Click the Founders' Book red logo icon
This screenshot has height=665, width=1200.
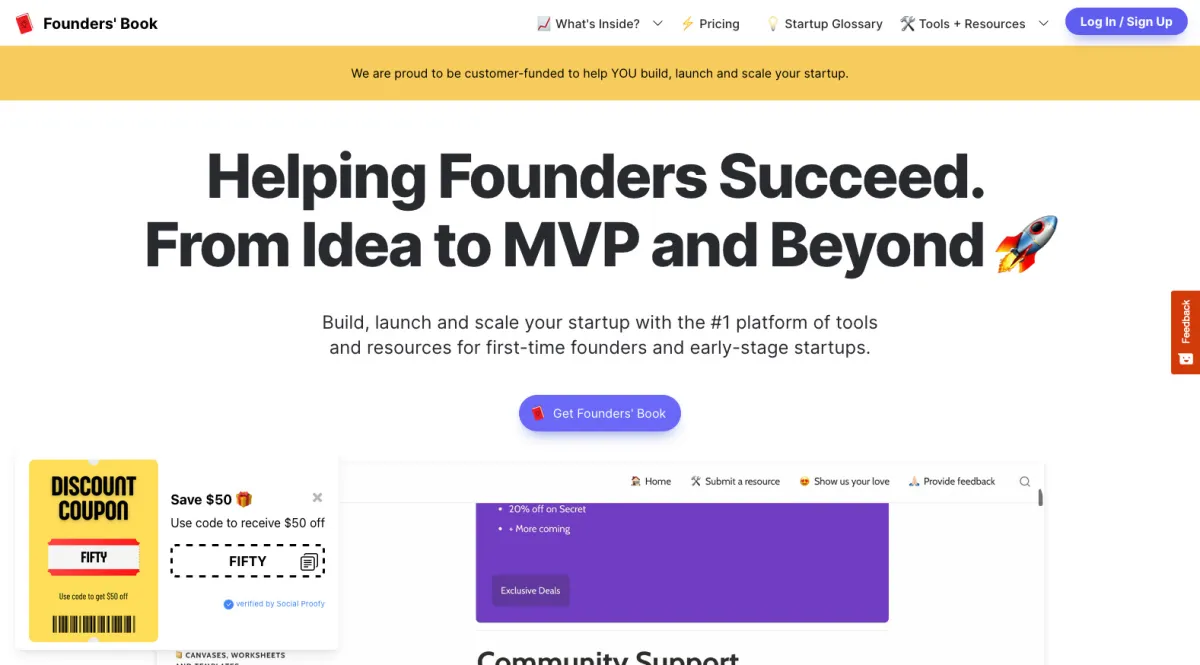[x=25, y=23]
